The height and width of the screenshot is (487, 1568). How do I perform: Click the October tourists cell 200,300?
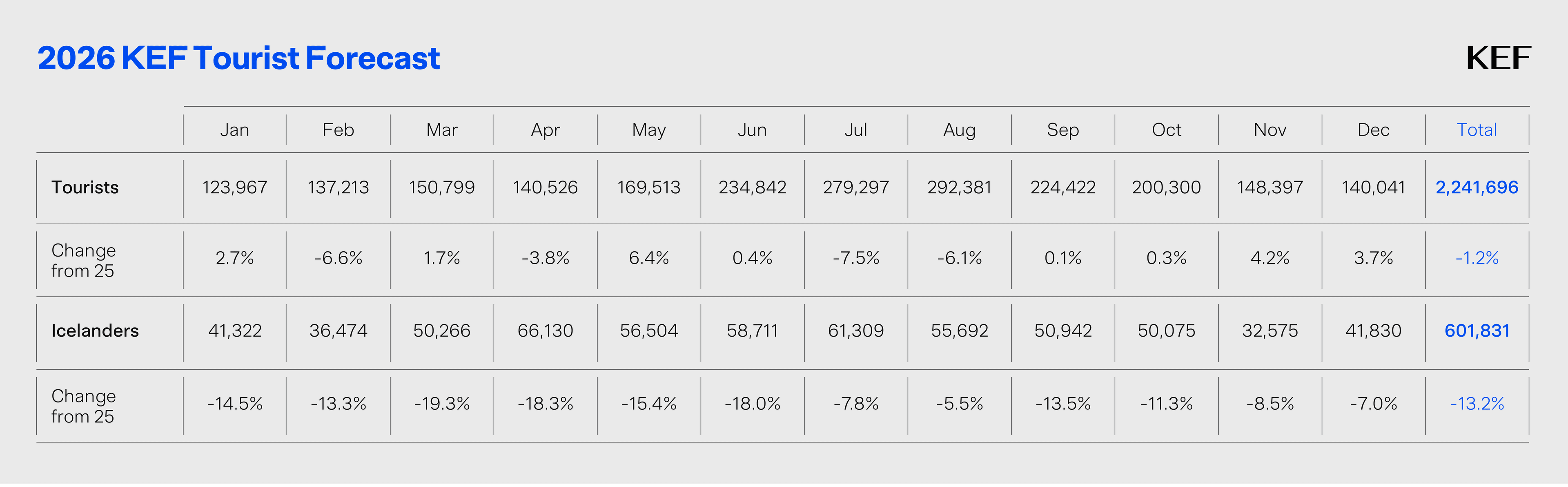1166,188
